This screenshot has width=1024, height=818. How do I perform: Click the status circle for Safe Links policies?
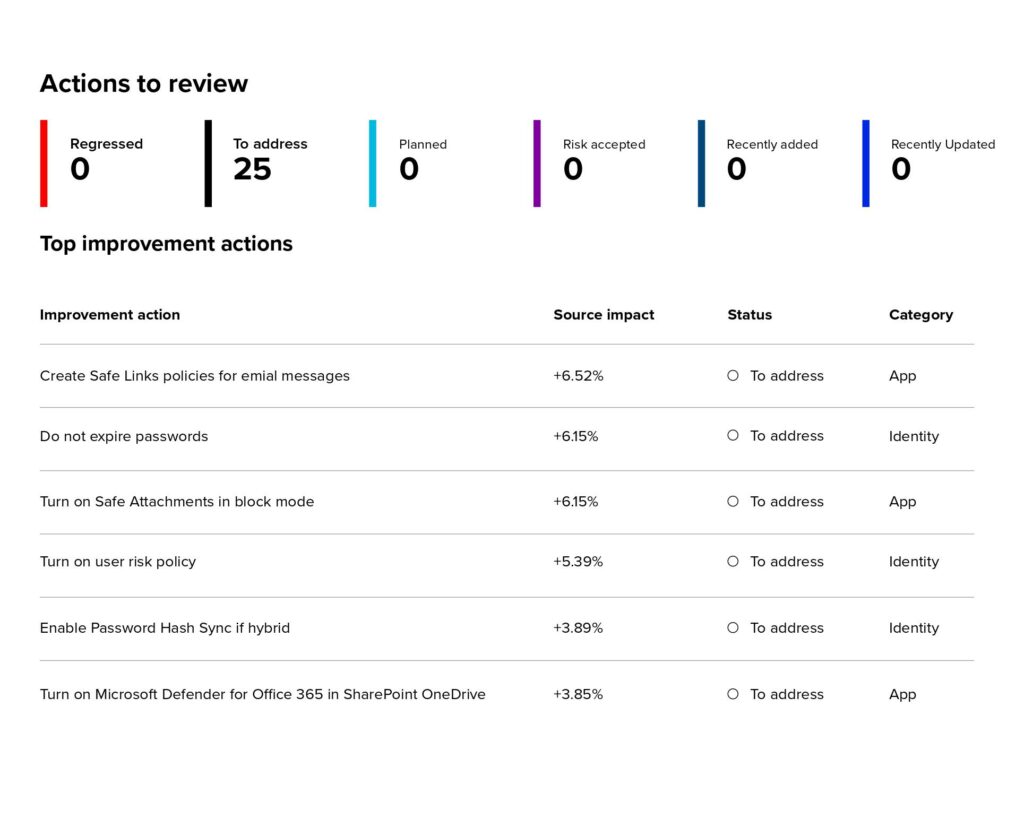pos(733,375)
